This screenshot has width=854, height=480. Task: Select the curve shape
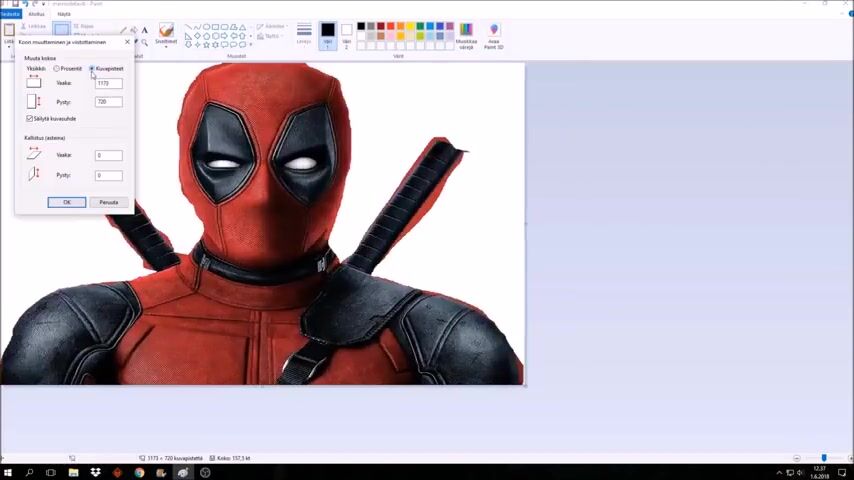tap(197, 27)
